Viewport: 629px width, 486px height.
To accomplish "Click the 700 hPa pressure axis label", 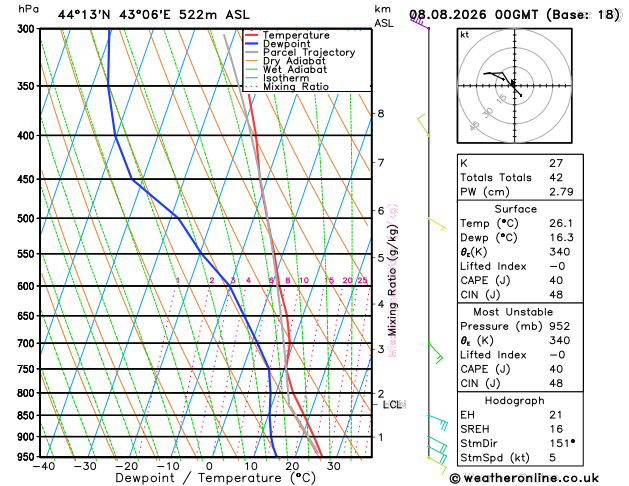I will click(x=28, y=343).
